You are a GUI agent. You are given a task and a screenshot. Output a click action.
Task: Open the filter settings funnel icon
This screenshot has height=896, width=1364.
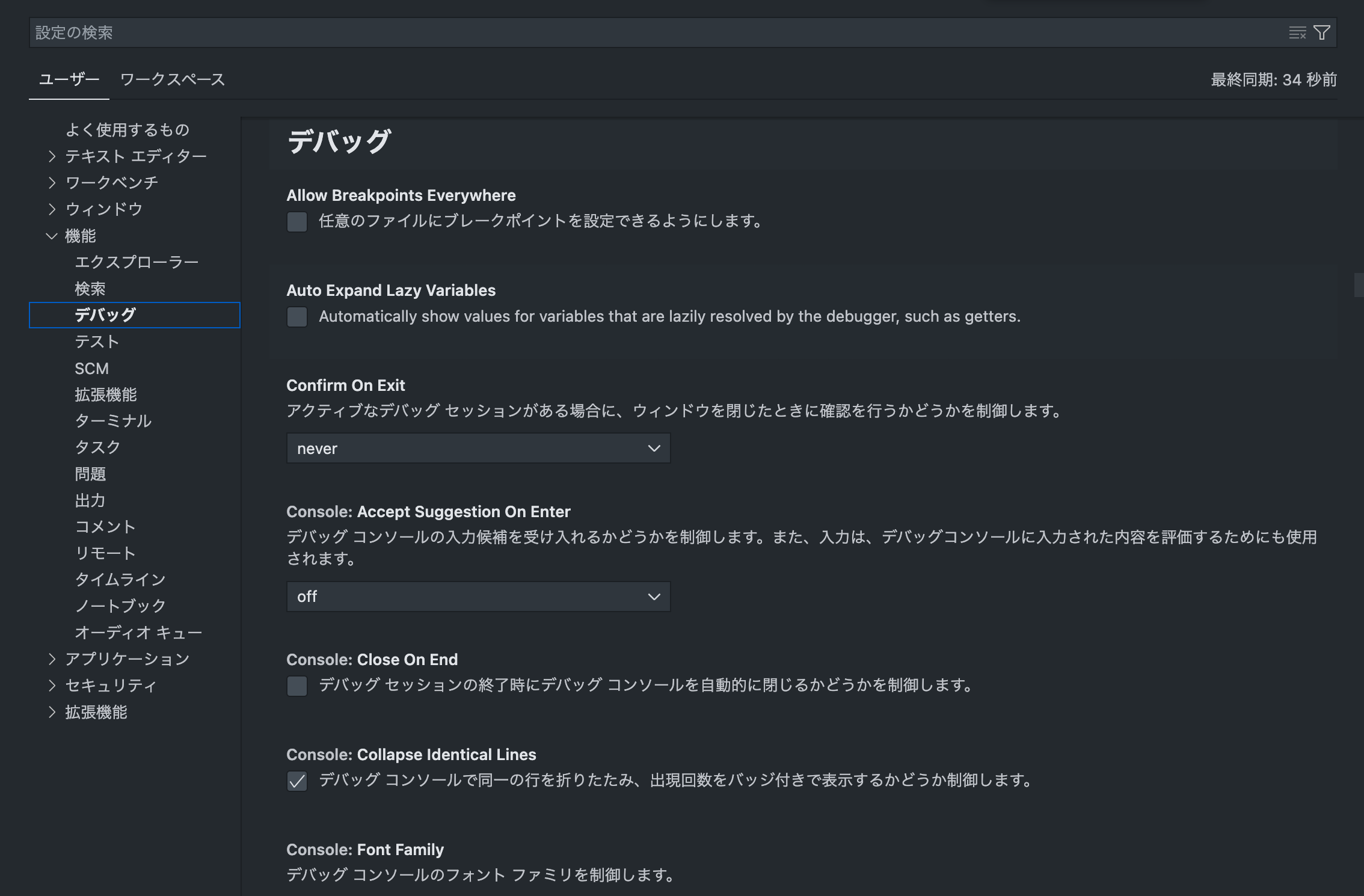point(1321,32)
